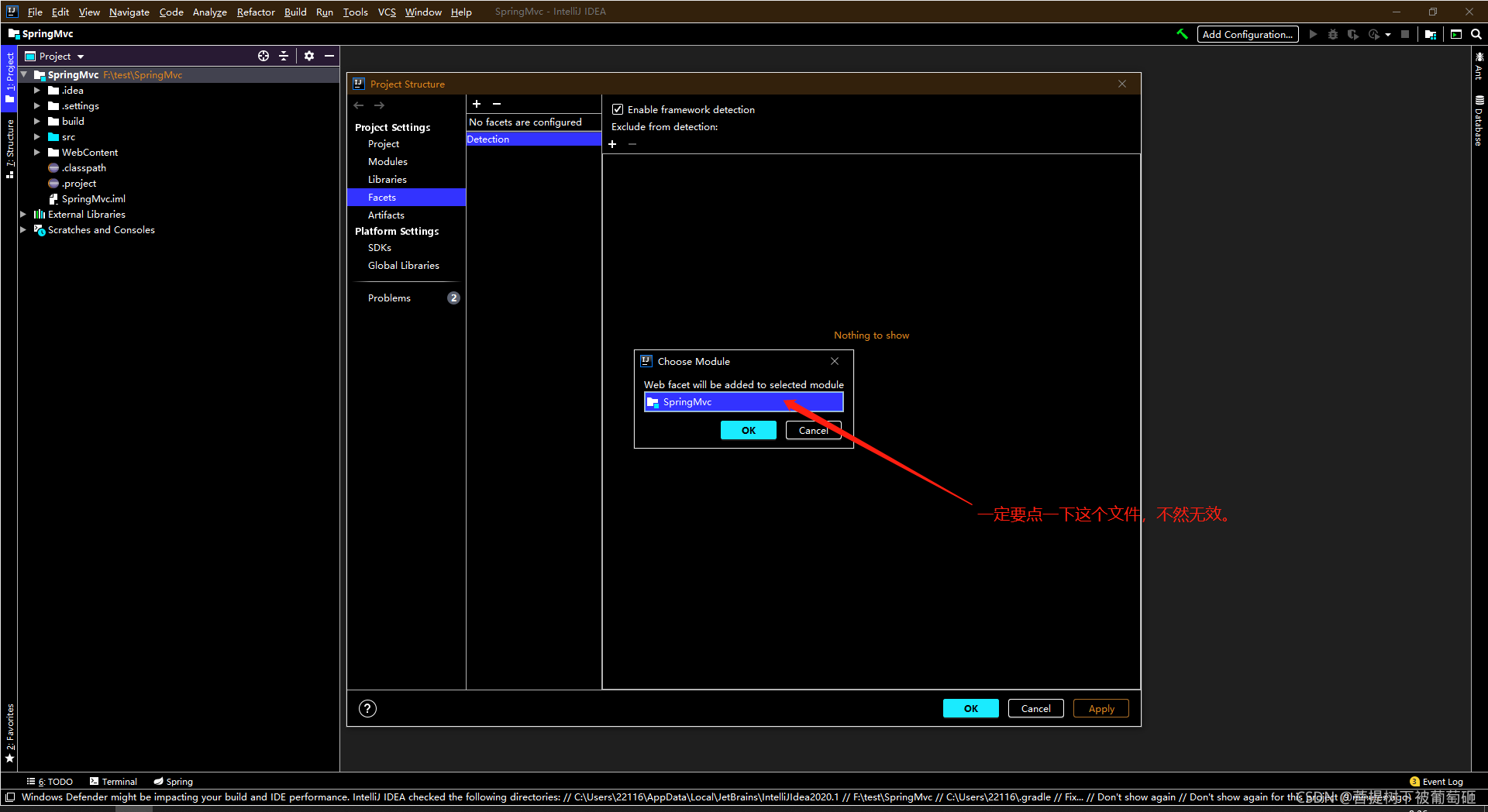1488x812 pixels.
Task: Click the forward arrow in Project Structure
Action: tap(379, 105)
